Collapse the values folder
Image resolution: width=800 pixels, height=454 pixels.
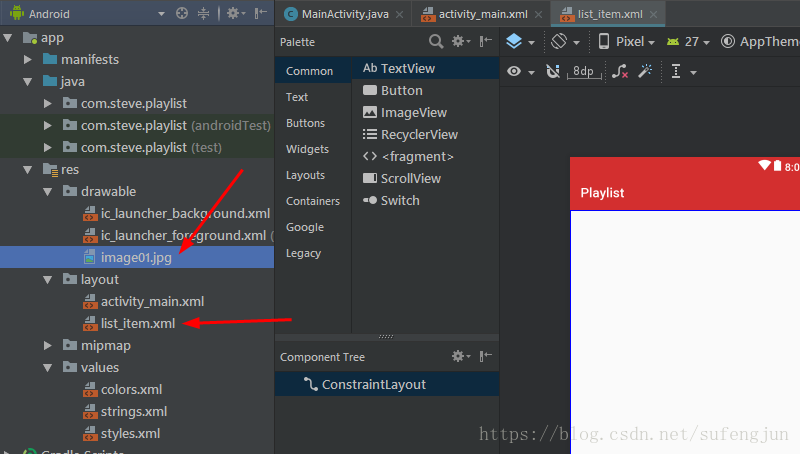pyautogui.click(x=47, y=368)
